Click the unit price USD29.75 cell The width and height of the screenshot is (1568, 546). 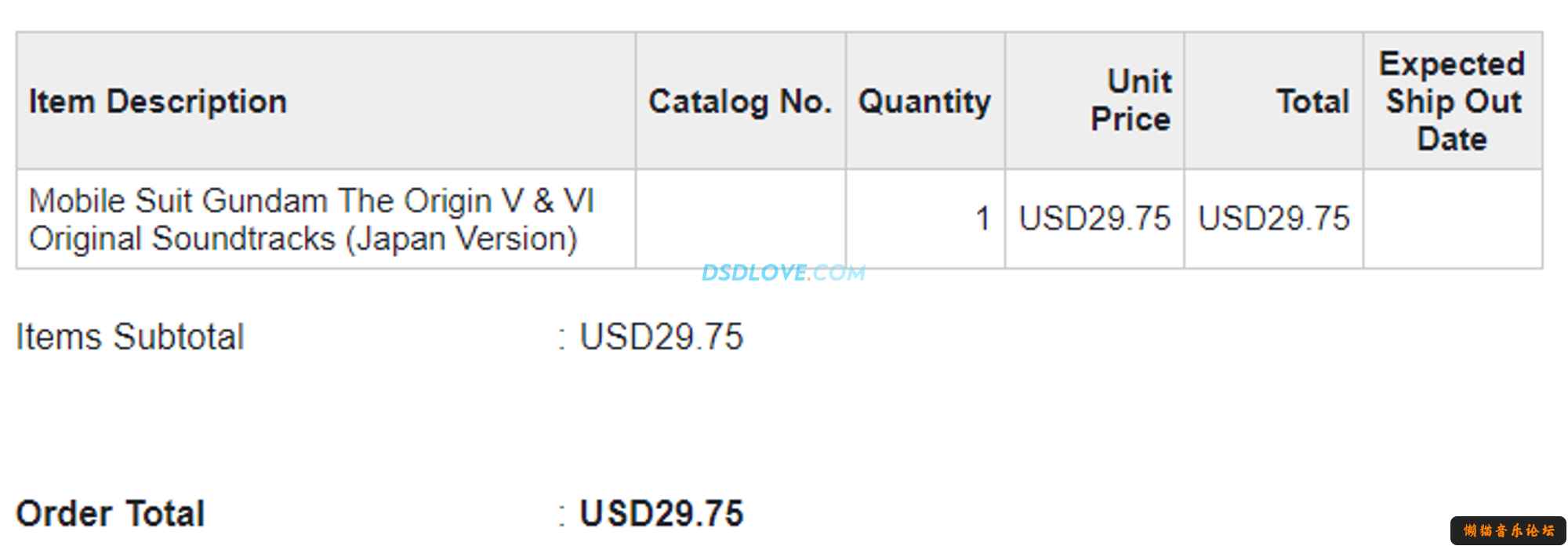tap(1094, 219)
